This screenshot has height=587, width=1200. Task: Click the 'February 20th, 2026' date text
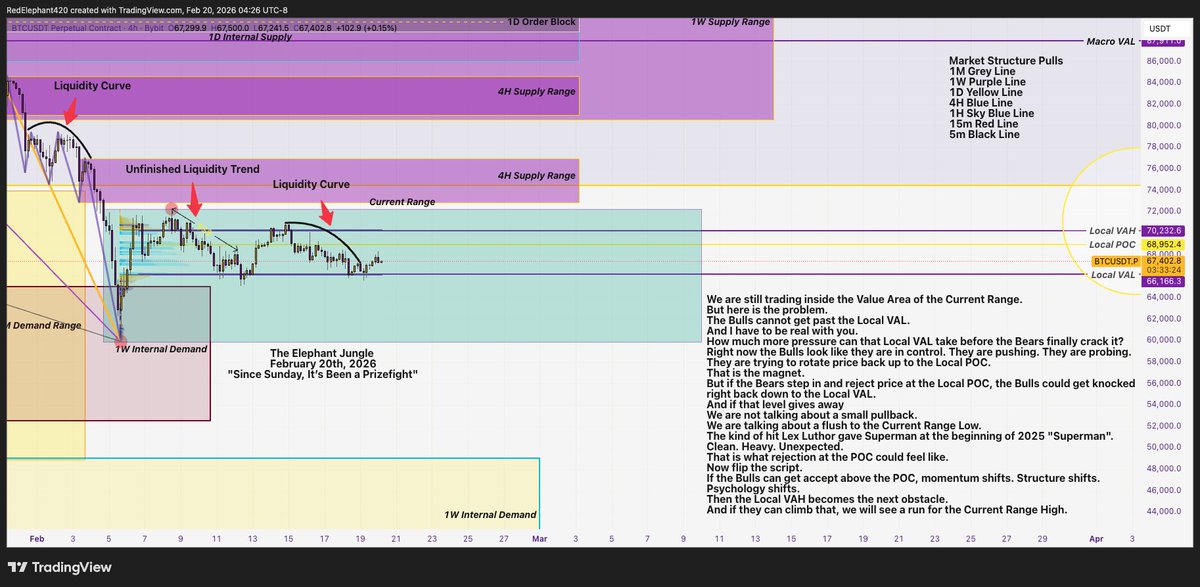click(x=324, y=364)
